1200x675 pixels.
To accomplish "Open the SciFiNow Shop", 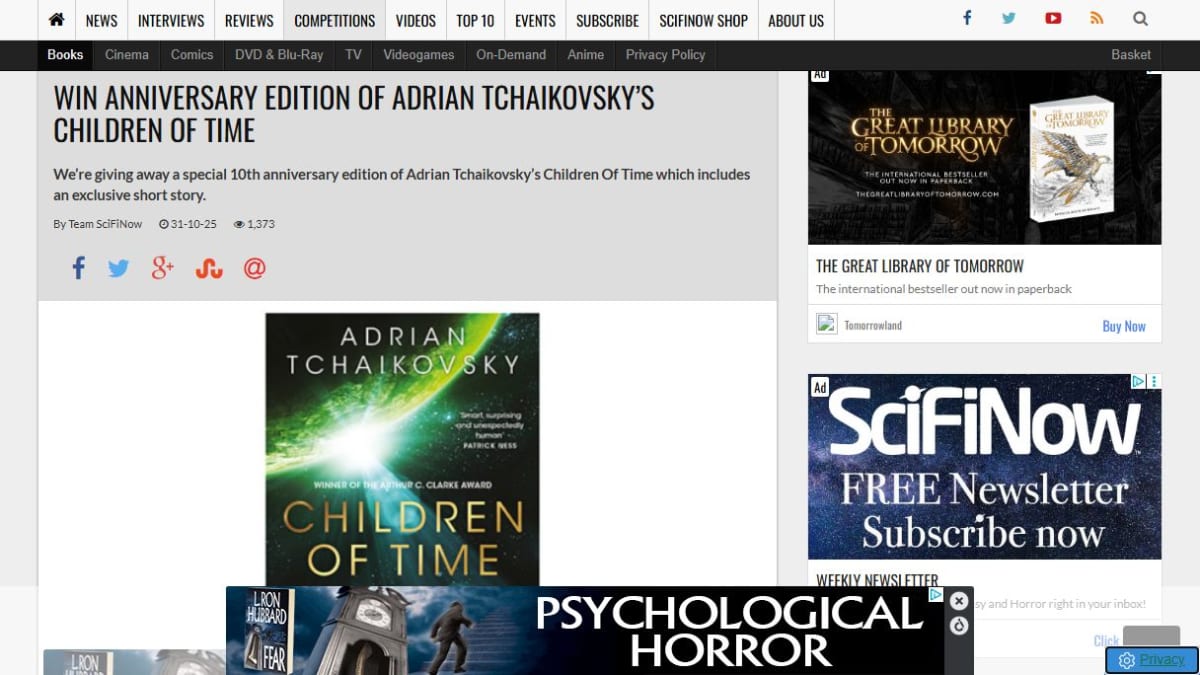I will coord(704,20).
